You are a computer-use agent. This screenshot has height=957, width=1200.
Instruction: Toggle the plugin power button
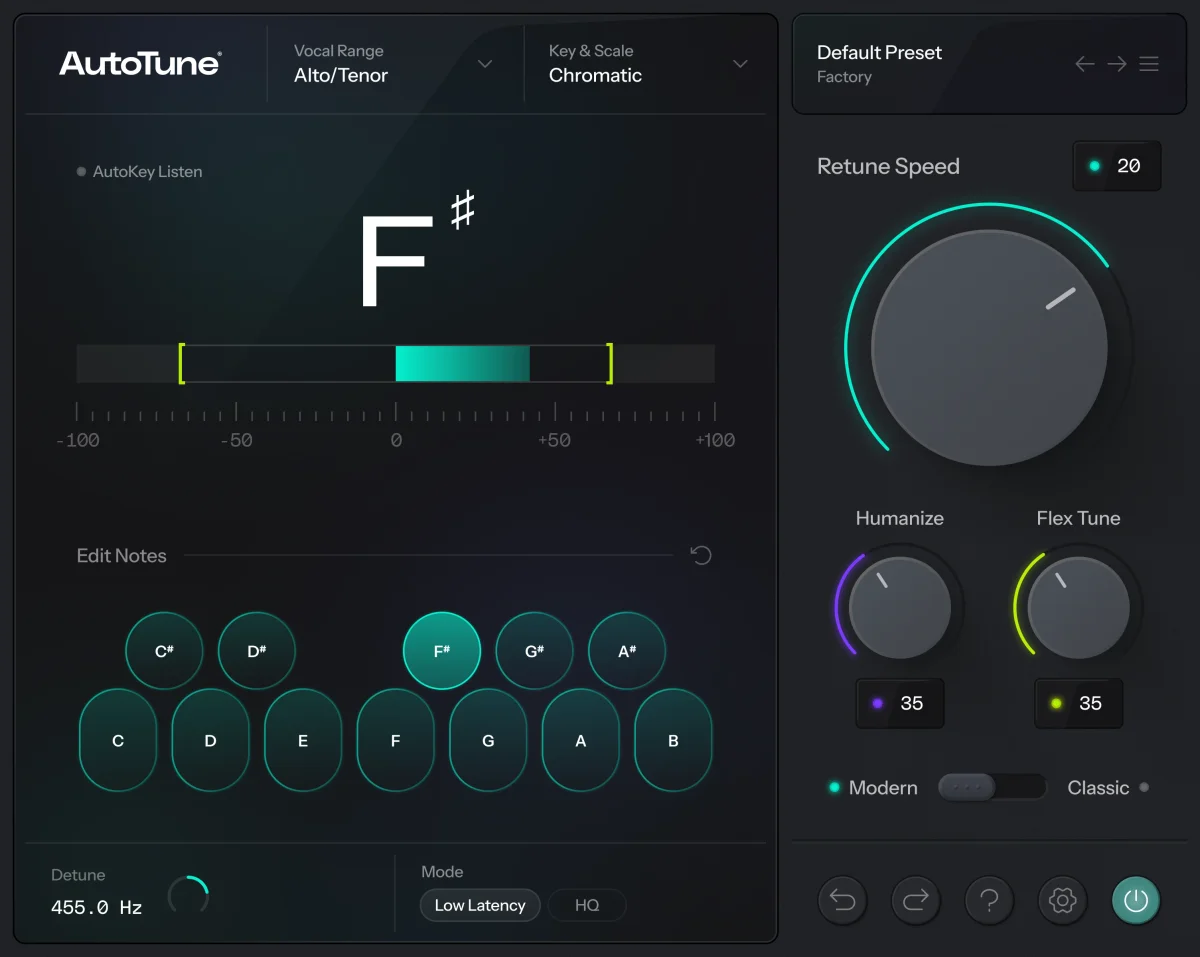point(1136,900)
